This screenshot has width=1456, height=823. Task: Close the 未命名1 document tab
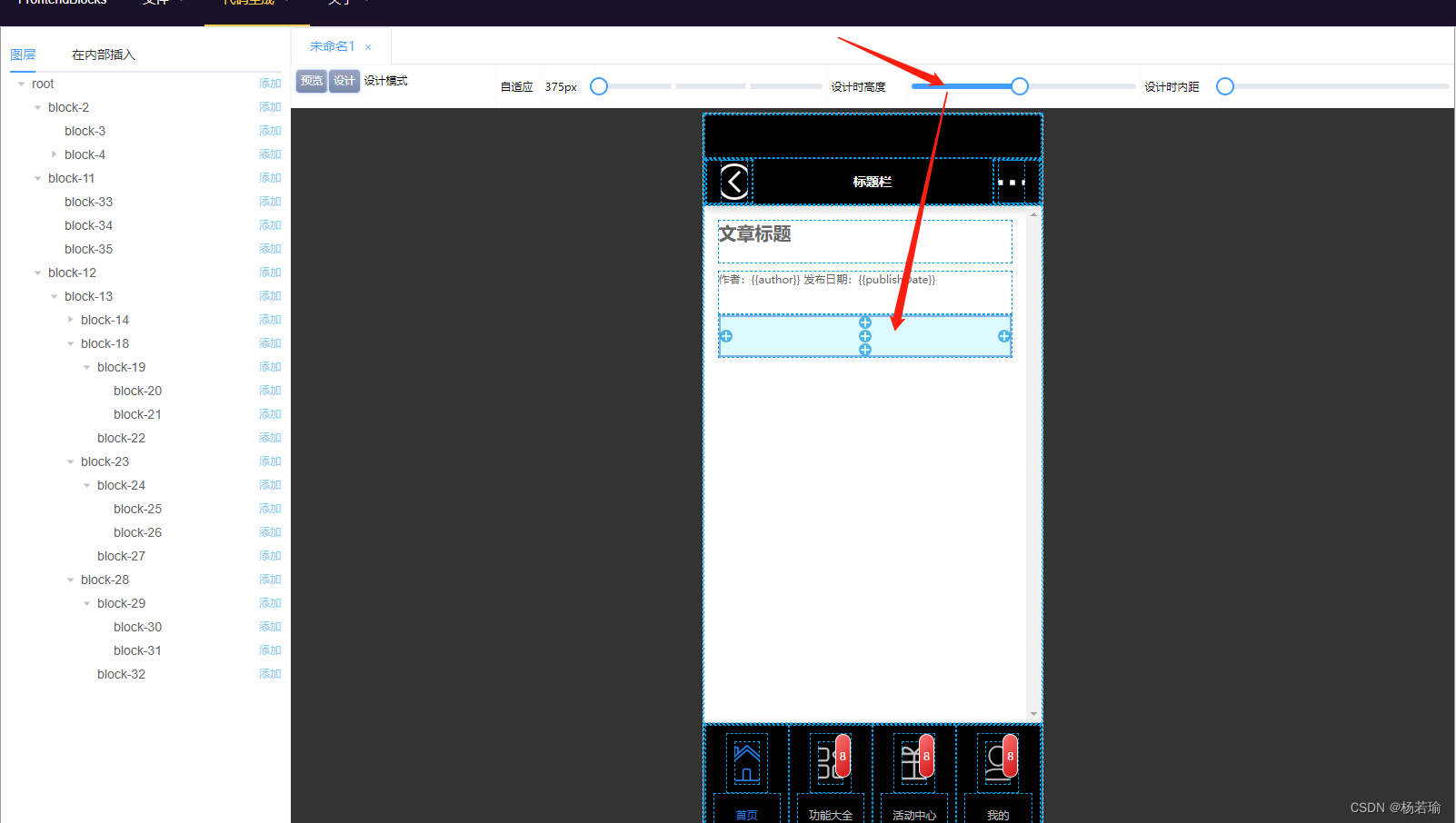tap(368, 47)
